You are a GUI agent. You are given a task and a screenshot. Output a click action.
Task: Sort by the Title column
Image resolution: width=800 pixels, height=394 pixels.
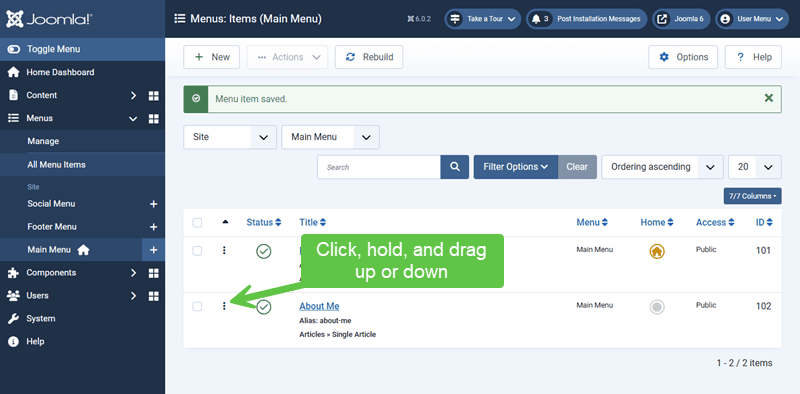pyautogui.click(x=313, y=223)
